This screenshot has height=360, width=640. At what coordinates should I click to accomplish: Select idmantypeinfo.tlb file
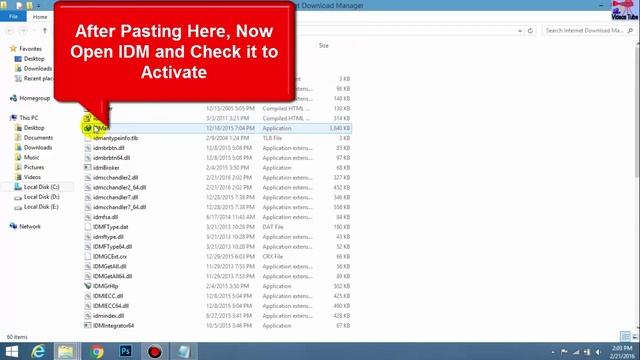click(x=116, y=138)
